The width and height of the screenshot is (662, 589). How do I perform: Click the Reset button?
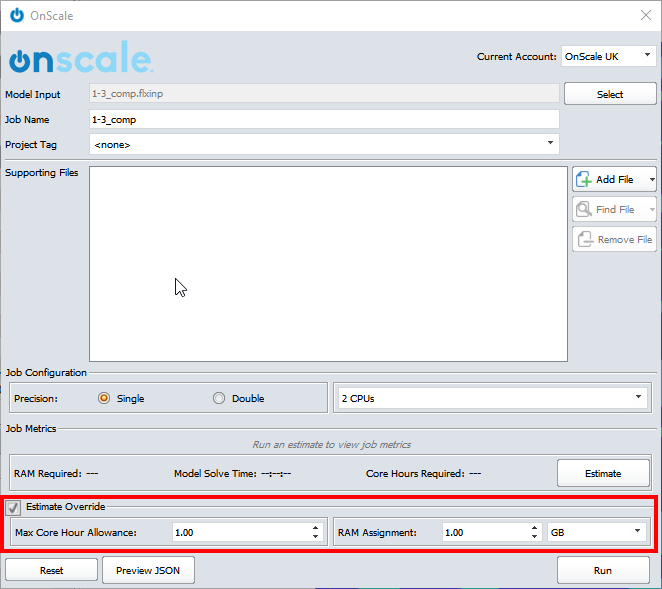52,570
